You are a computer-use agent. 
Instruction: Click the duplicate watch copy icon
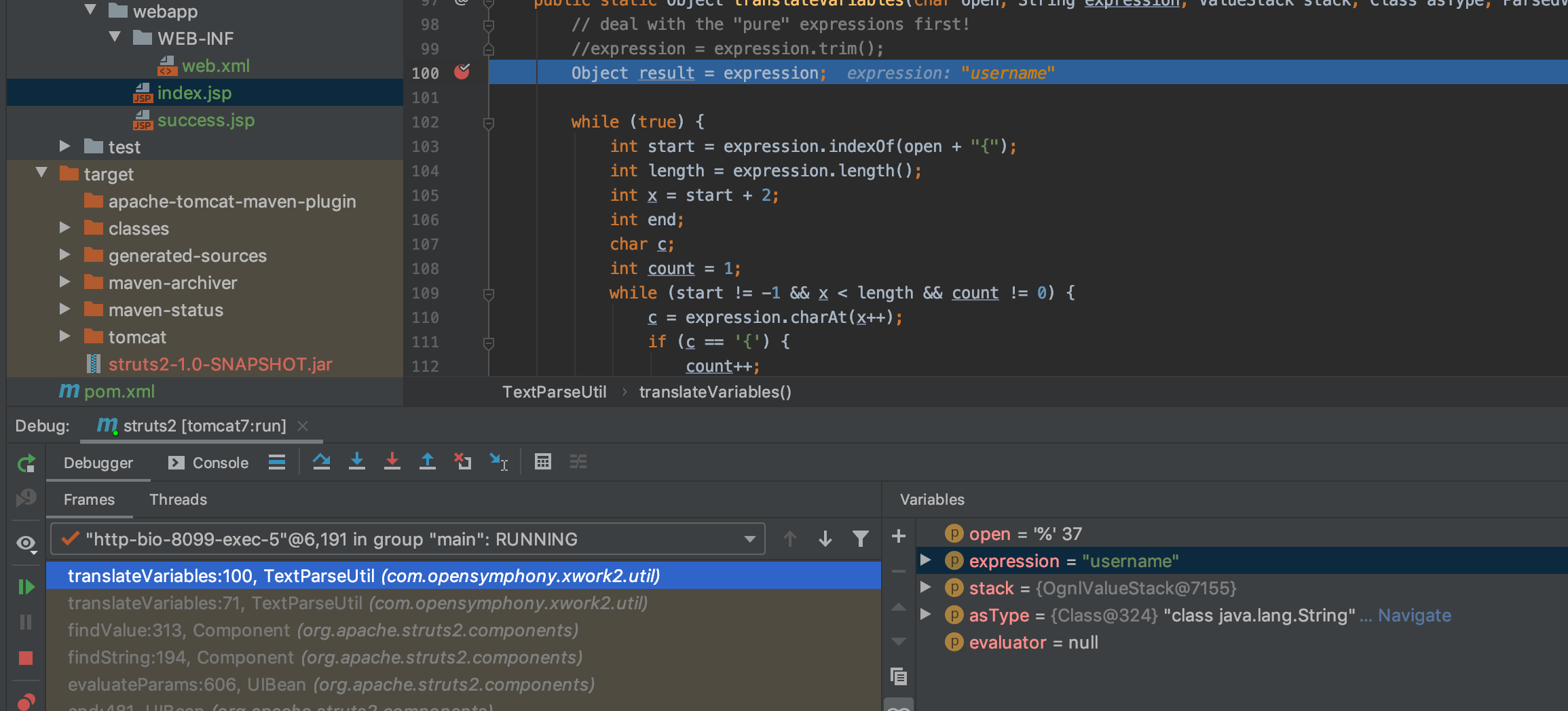[x=899, y=676]
